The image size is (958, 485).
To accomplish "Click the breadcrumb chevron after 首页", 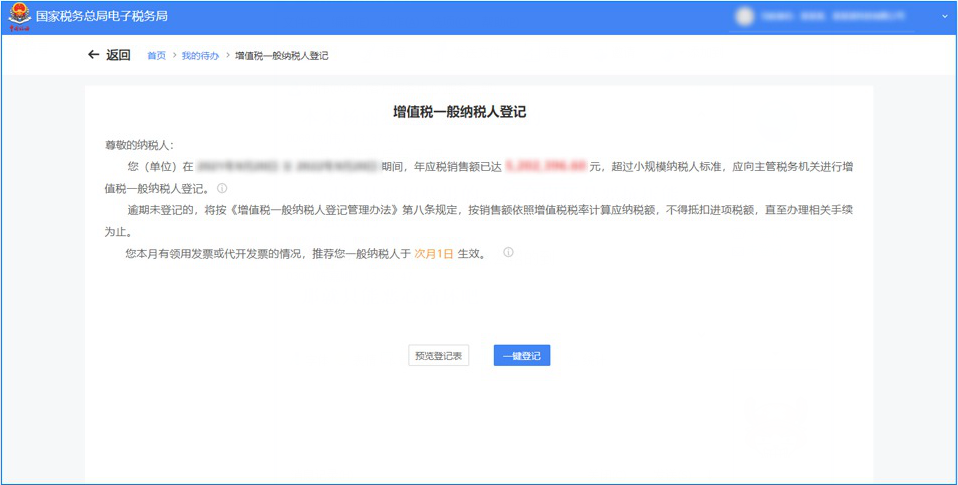I will [174, 56].
